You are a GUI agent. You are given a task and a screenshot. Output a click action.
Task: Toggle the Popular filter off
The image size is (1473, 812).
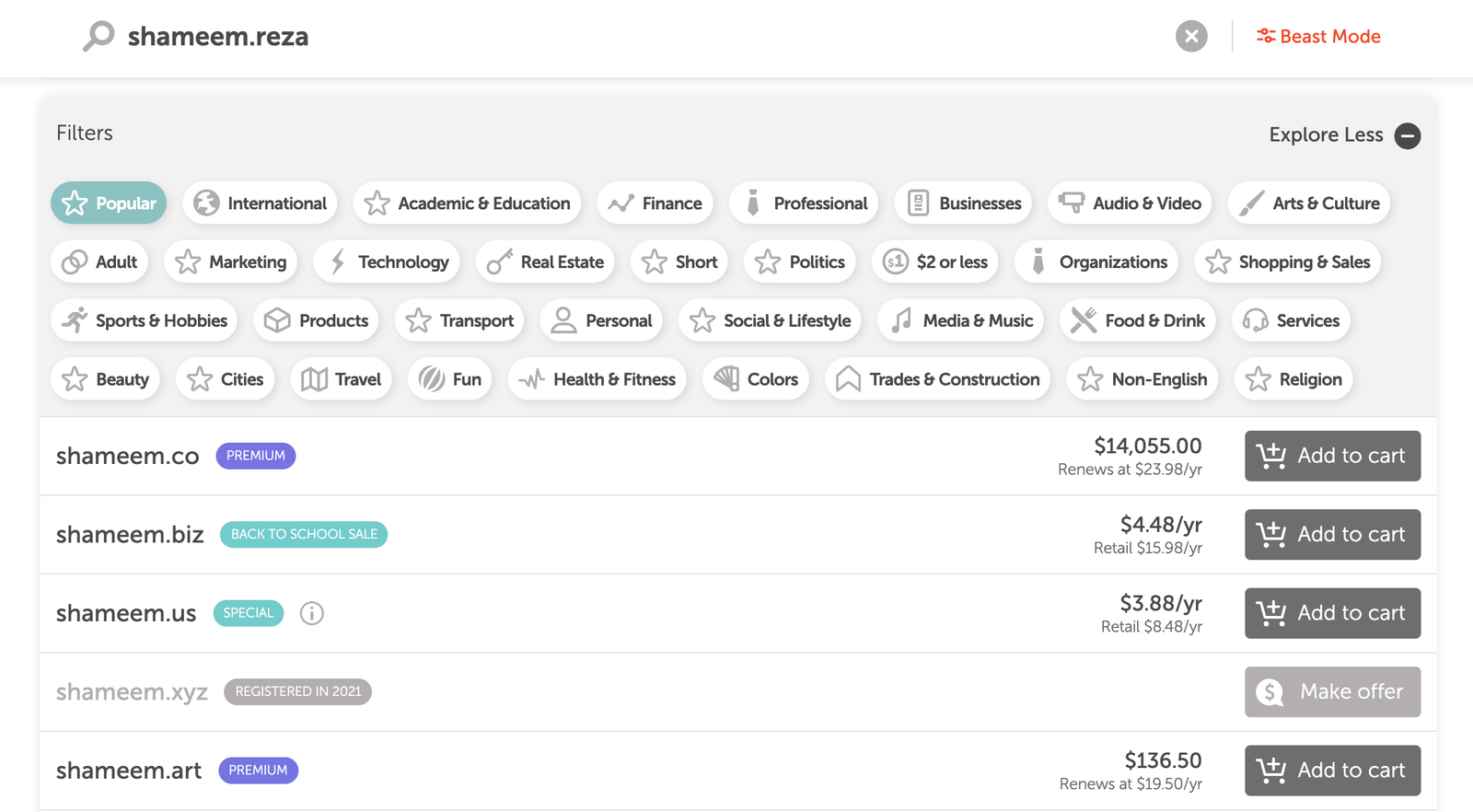[109, 203]
